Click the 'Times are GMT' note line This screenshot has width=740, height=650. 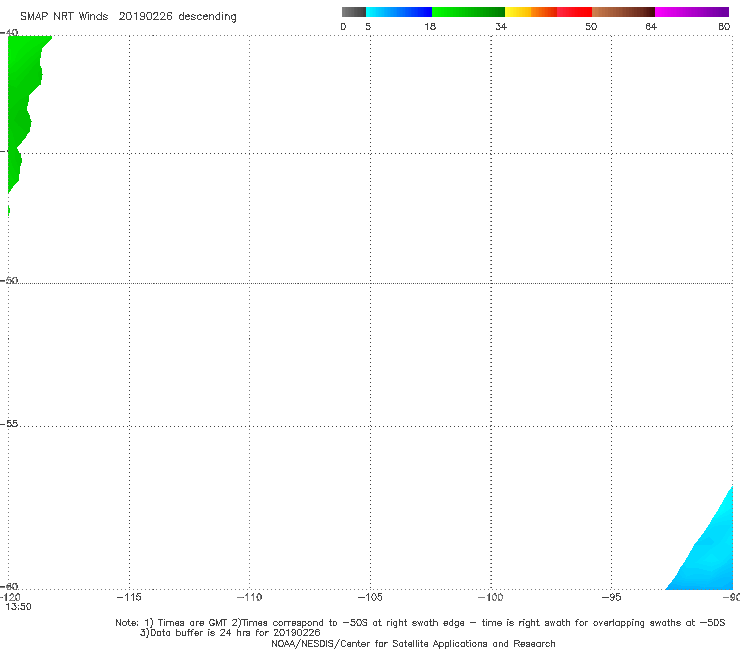point(420,623)
